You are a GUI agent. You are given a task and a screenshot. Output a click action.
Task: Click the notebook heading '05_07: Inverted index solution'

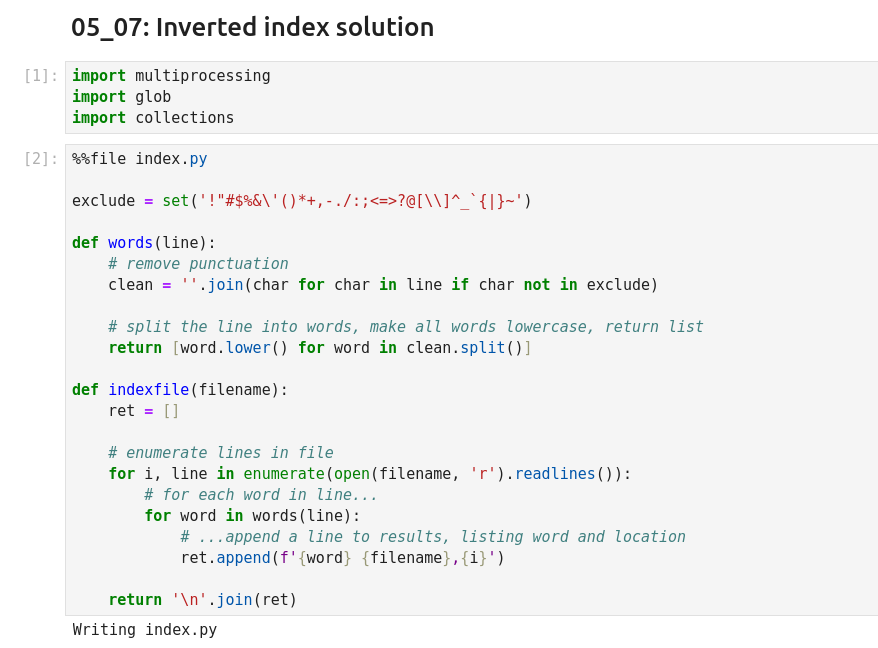point(252,27)
